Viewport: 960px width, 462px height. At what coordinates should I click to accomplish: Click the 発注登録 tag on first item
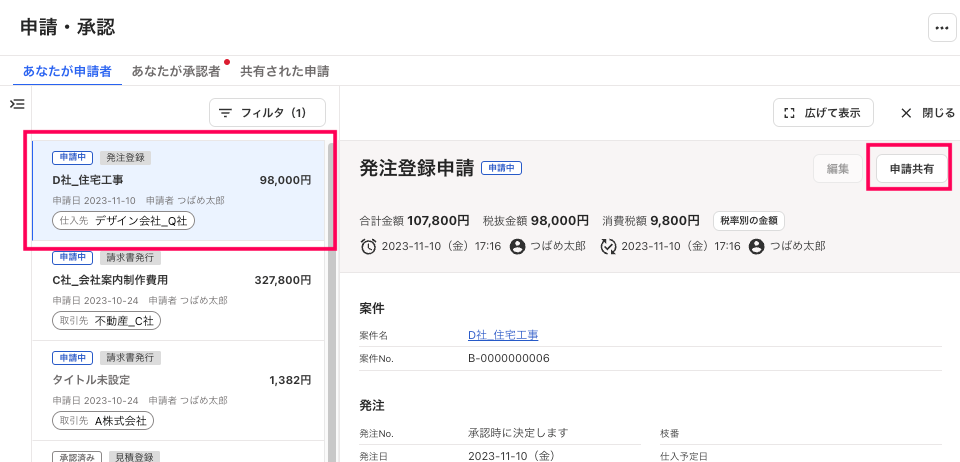126,158
